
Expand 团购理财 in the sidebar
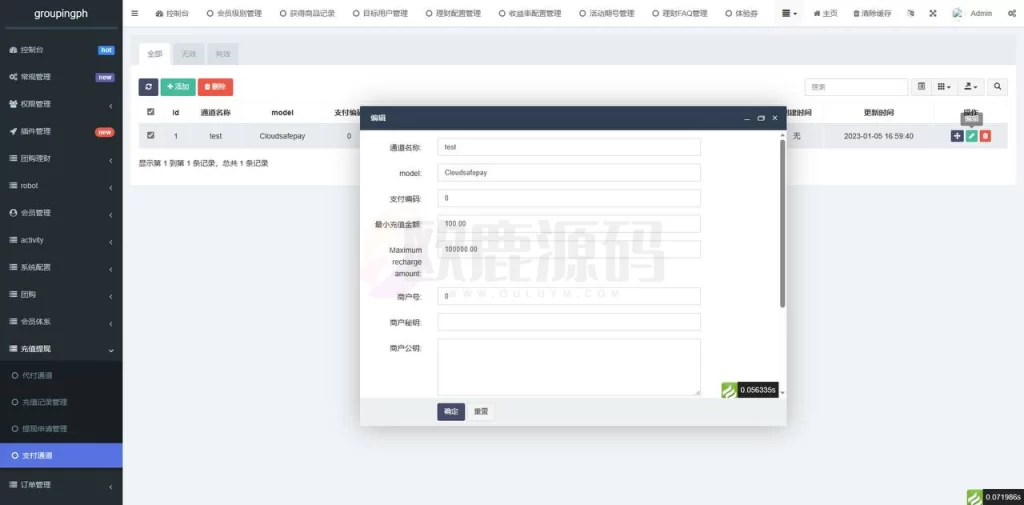(61, 159)
